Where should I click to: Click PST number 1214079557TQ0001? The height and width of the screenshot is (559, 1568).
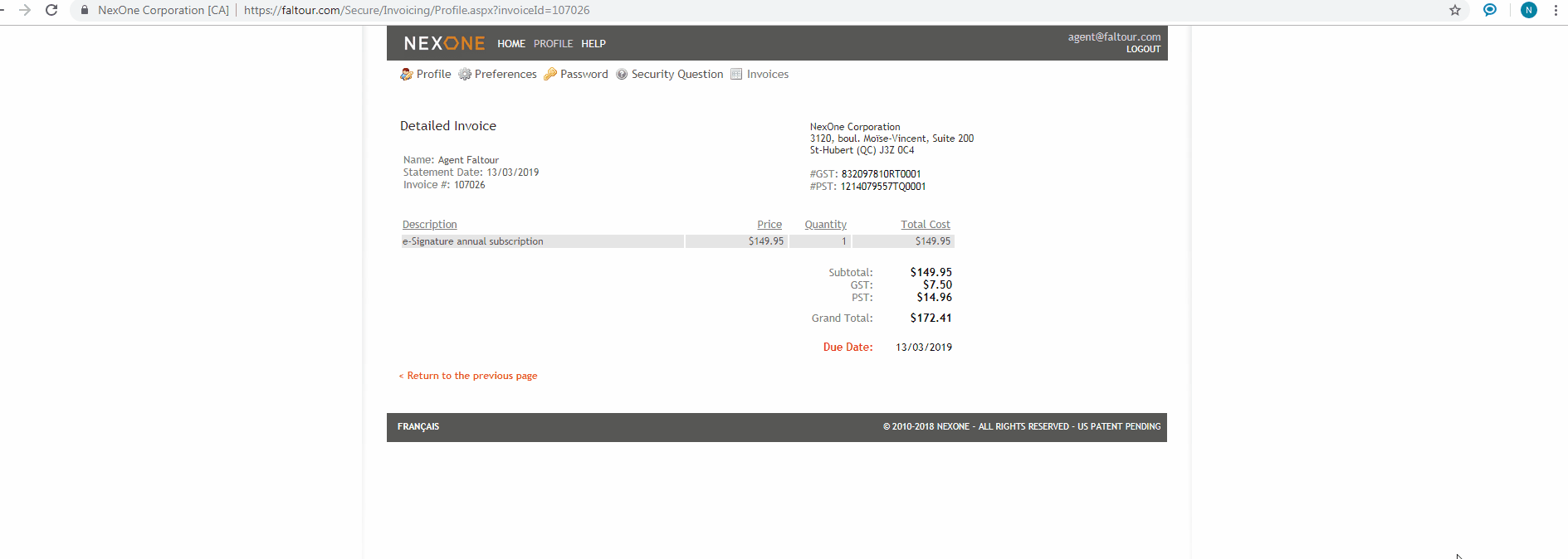pyautogui.click(x=883, y=187)
